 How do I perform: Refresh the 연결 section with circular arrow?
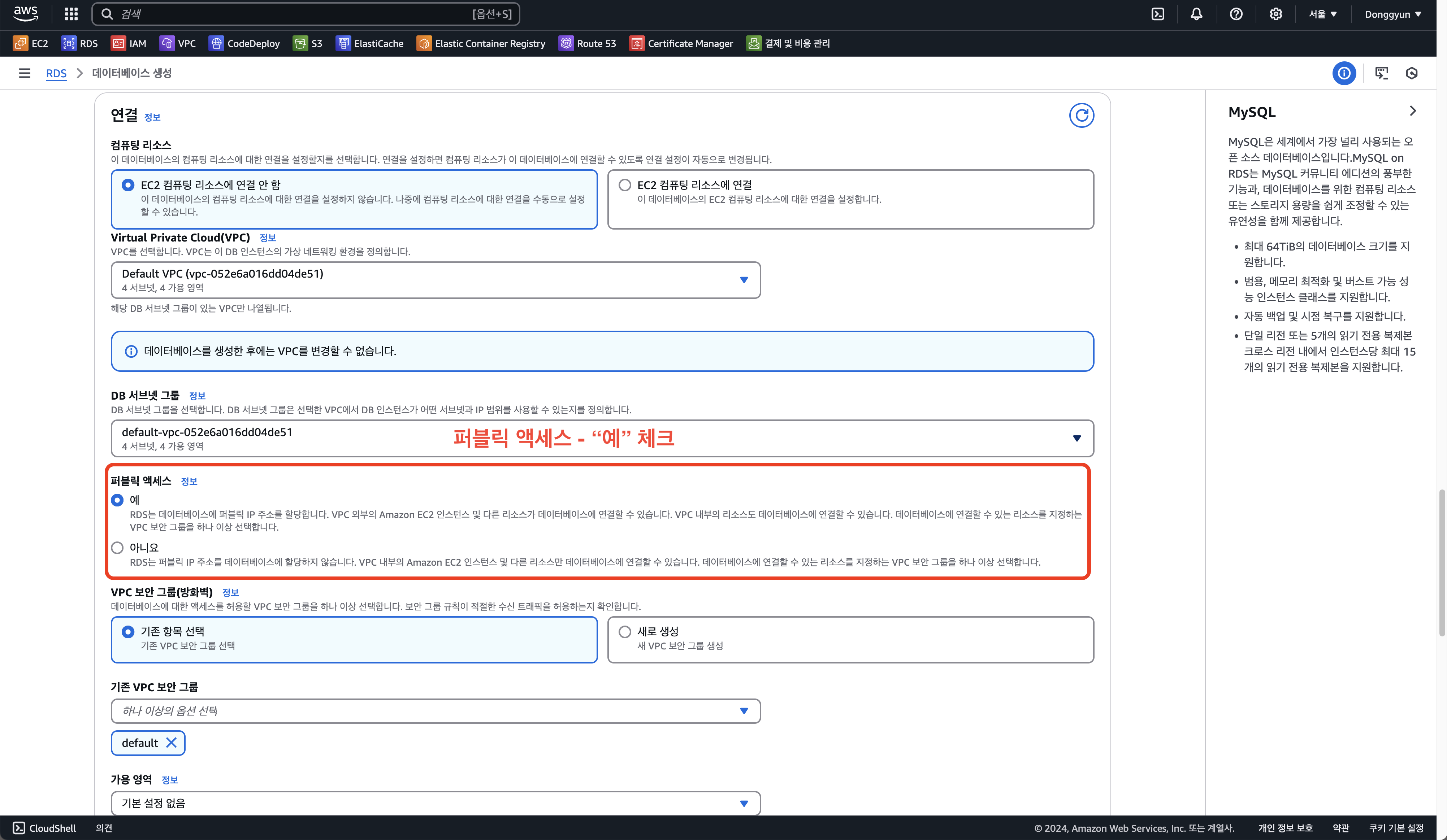(1081, 116)
